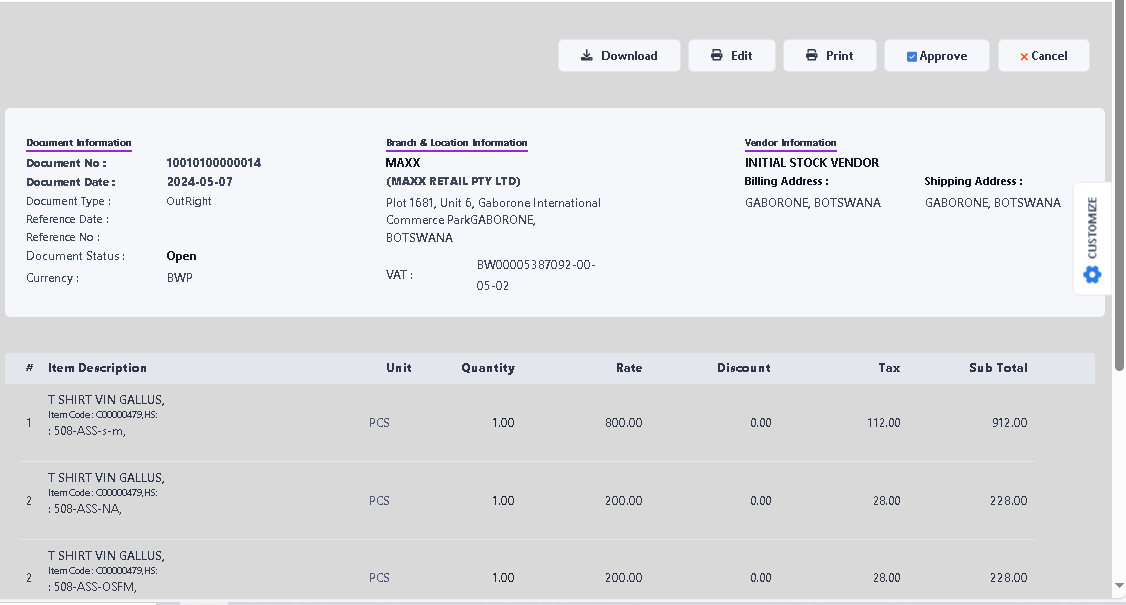Image resolution: width=1126 pixels, height=605 pixels.
Task: Click the Item Description column header
Action: click(98, 368)
